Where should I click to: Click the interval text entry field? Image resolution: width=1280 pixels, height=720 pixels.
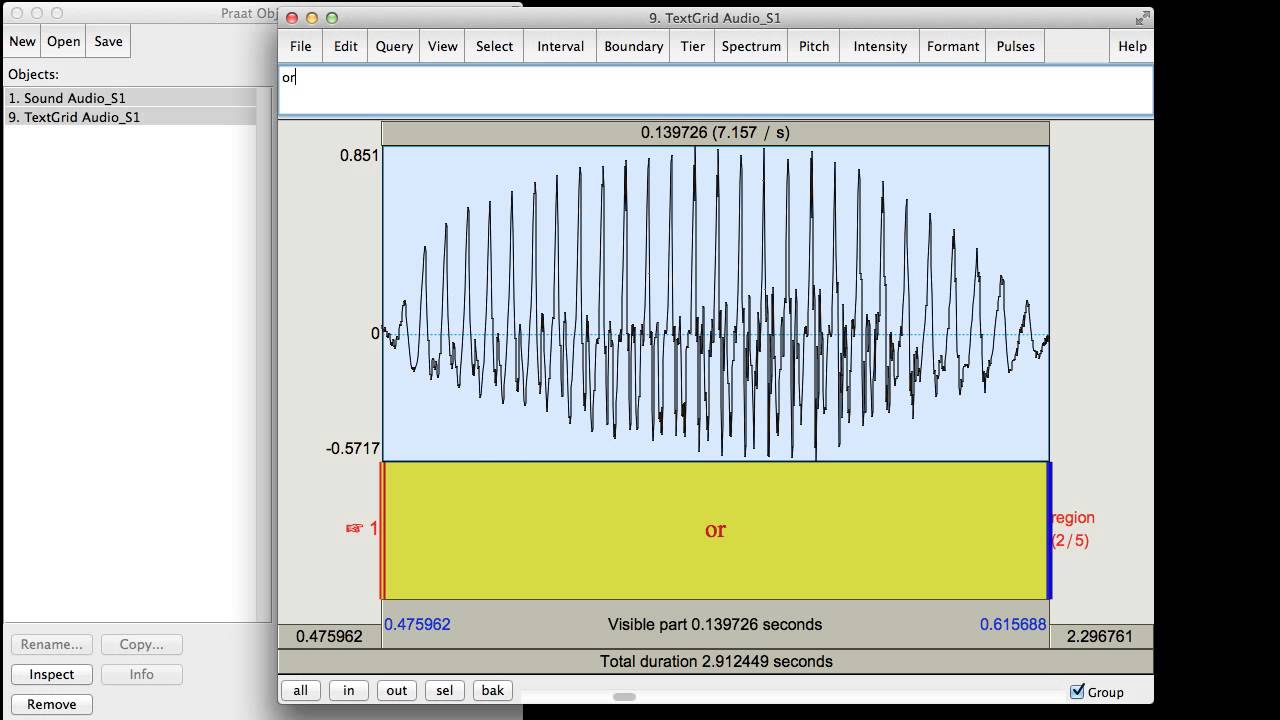(x=715, y=90)
